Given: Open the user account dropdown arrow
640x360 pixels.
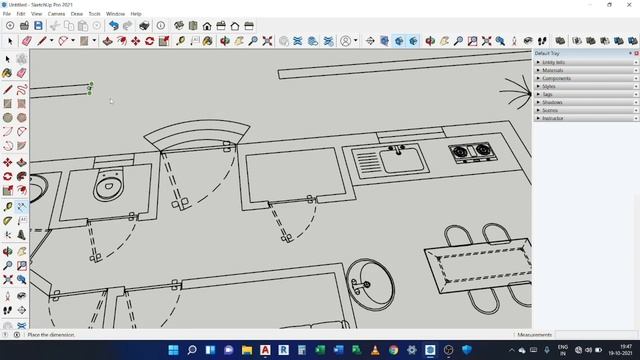Looking at the screenshot, I should (356, 41).
